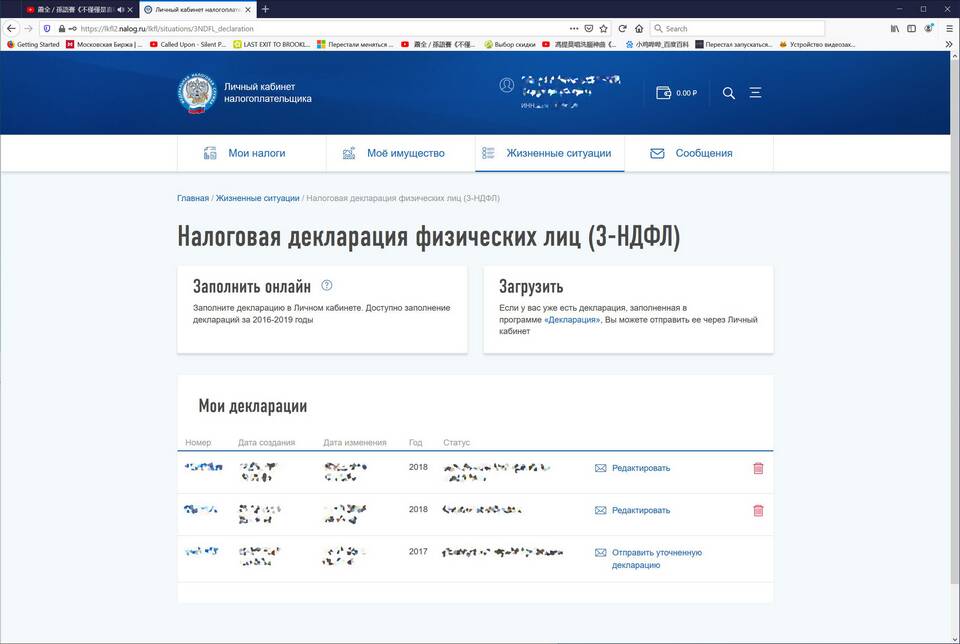Click the Статус column header

point(456,443)
